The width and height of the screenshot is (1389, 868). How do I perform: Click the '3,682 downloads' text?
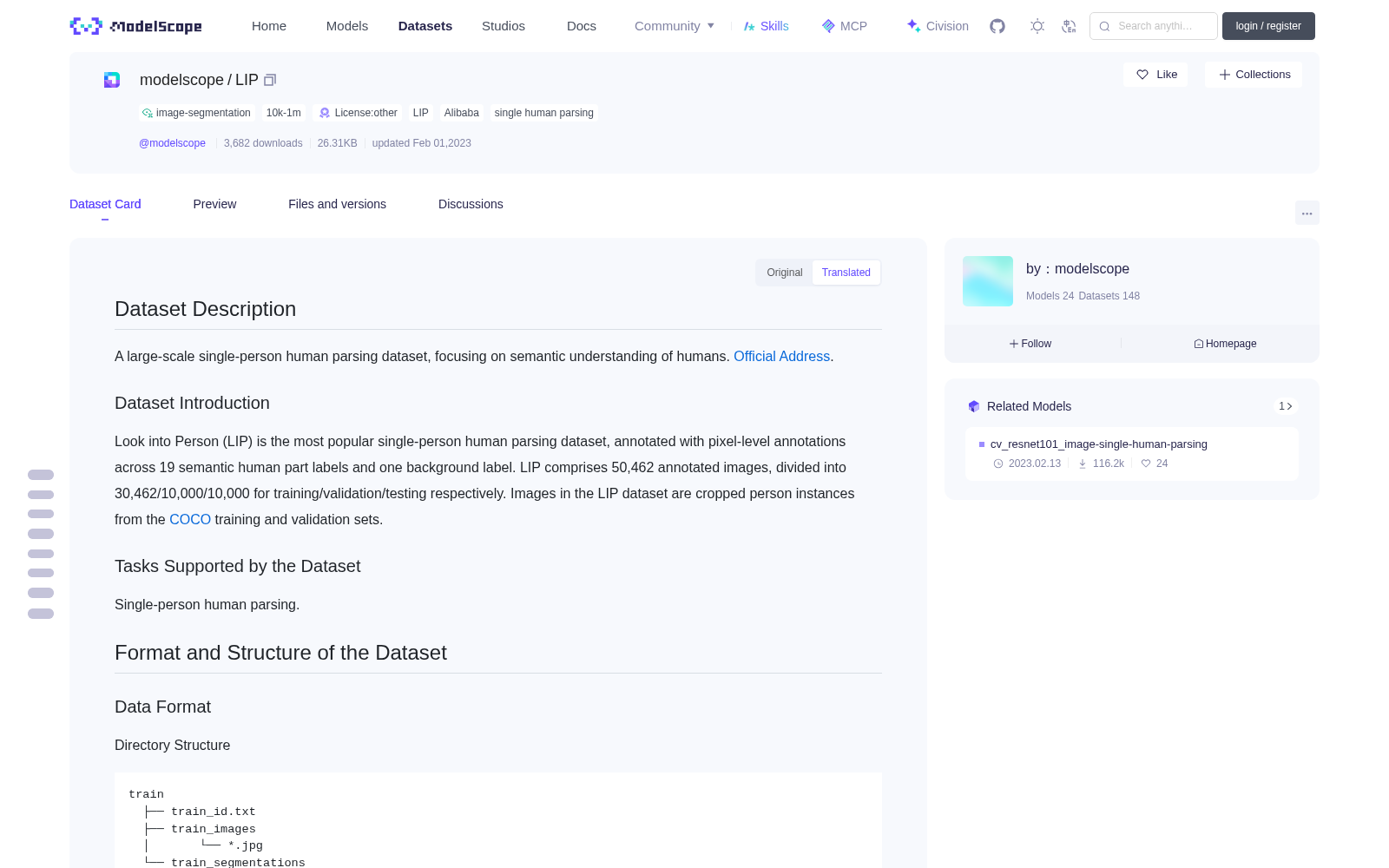(263, 143)
